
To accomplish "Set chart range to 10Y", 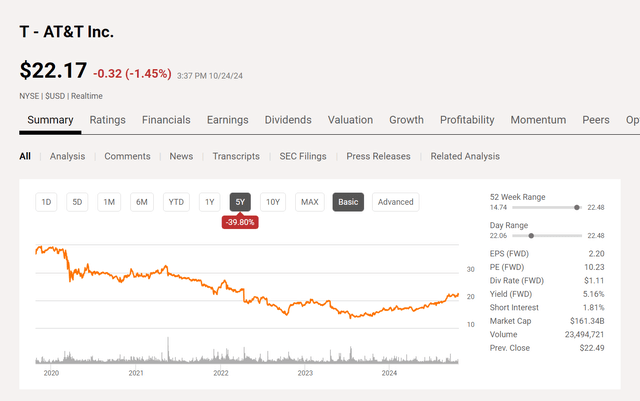I will coord(273,202).
